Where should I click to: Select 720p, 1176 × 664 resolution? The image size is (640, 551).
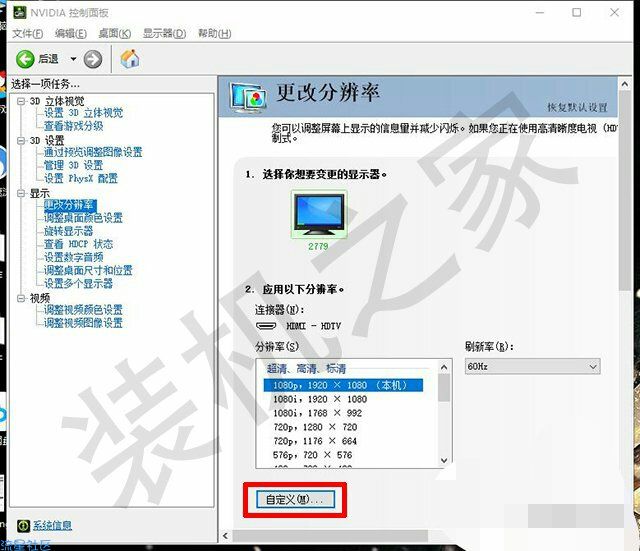click(315, 441)
